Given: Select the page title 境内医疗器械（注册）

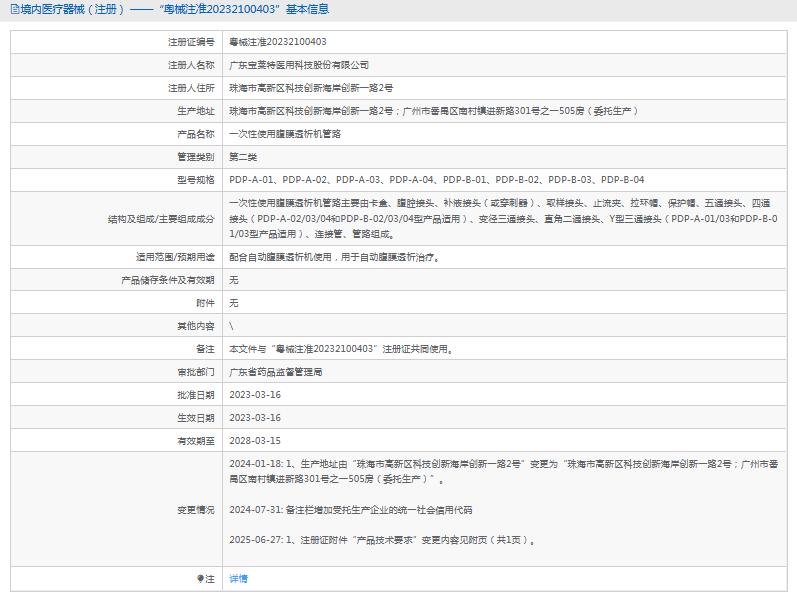Looking at the screenshot, I should 72,9.
